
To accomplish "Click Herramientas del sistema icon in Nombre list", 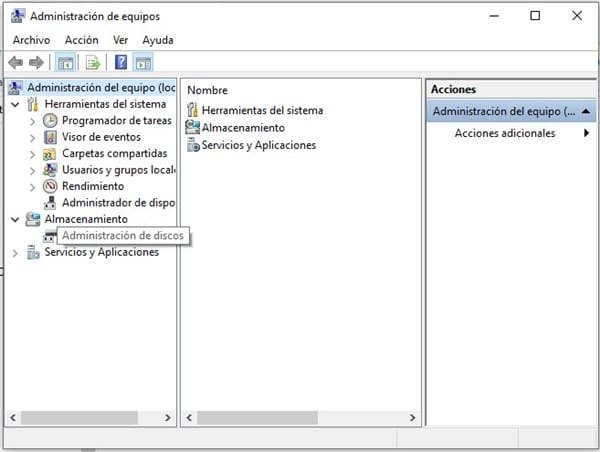I will click(193, 110).
